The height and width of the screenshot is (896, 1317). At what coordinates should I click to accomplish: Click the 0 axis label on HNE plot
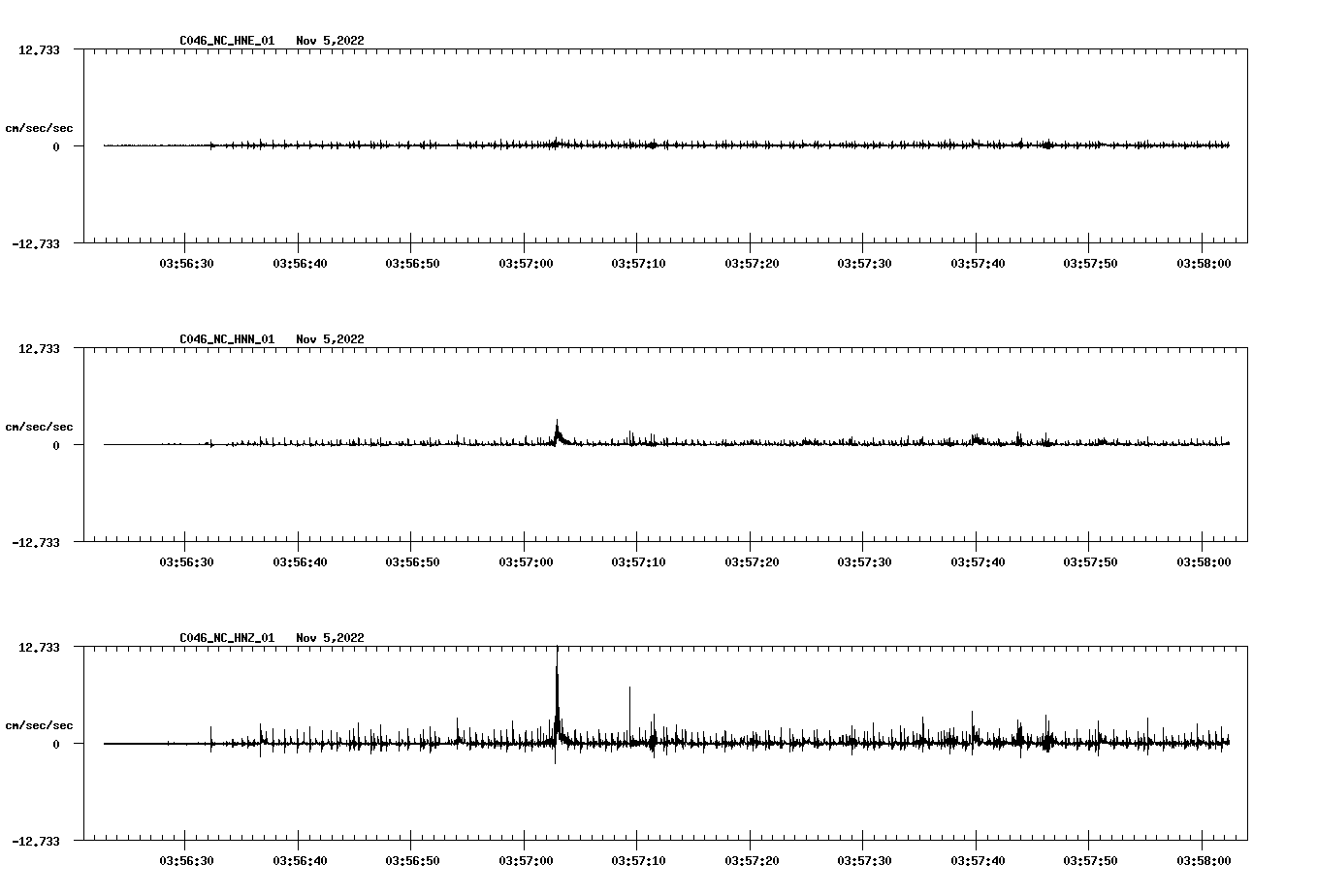tap(56, 147)
